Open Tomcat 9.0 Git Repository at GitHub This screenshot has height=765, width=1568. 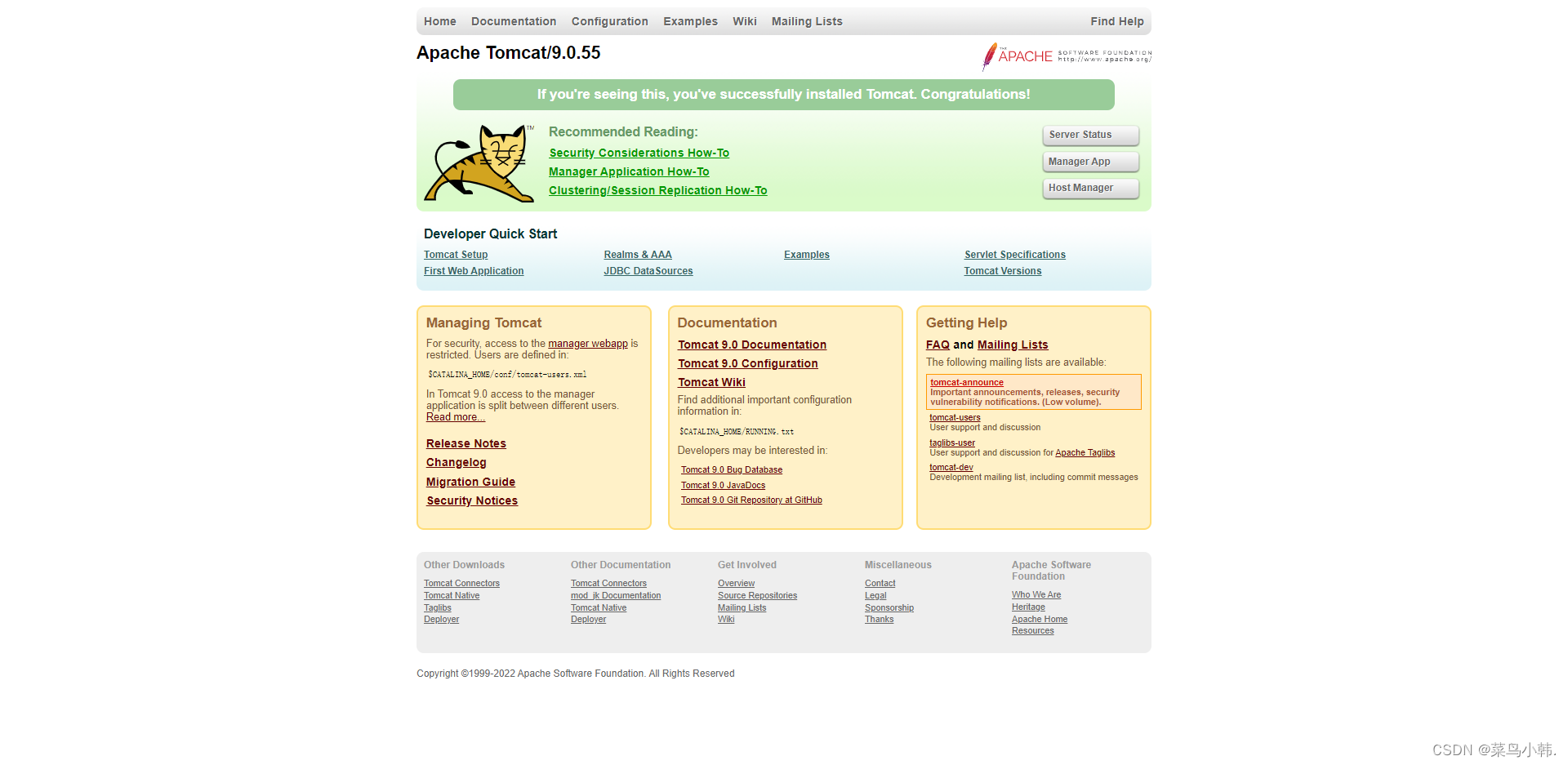tap(751, 500)
